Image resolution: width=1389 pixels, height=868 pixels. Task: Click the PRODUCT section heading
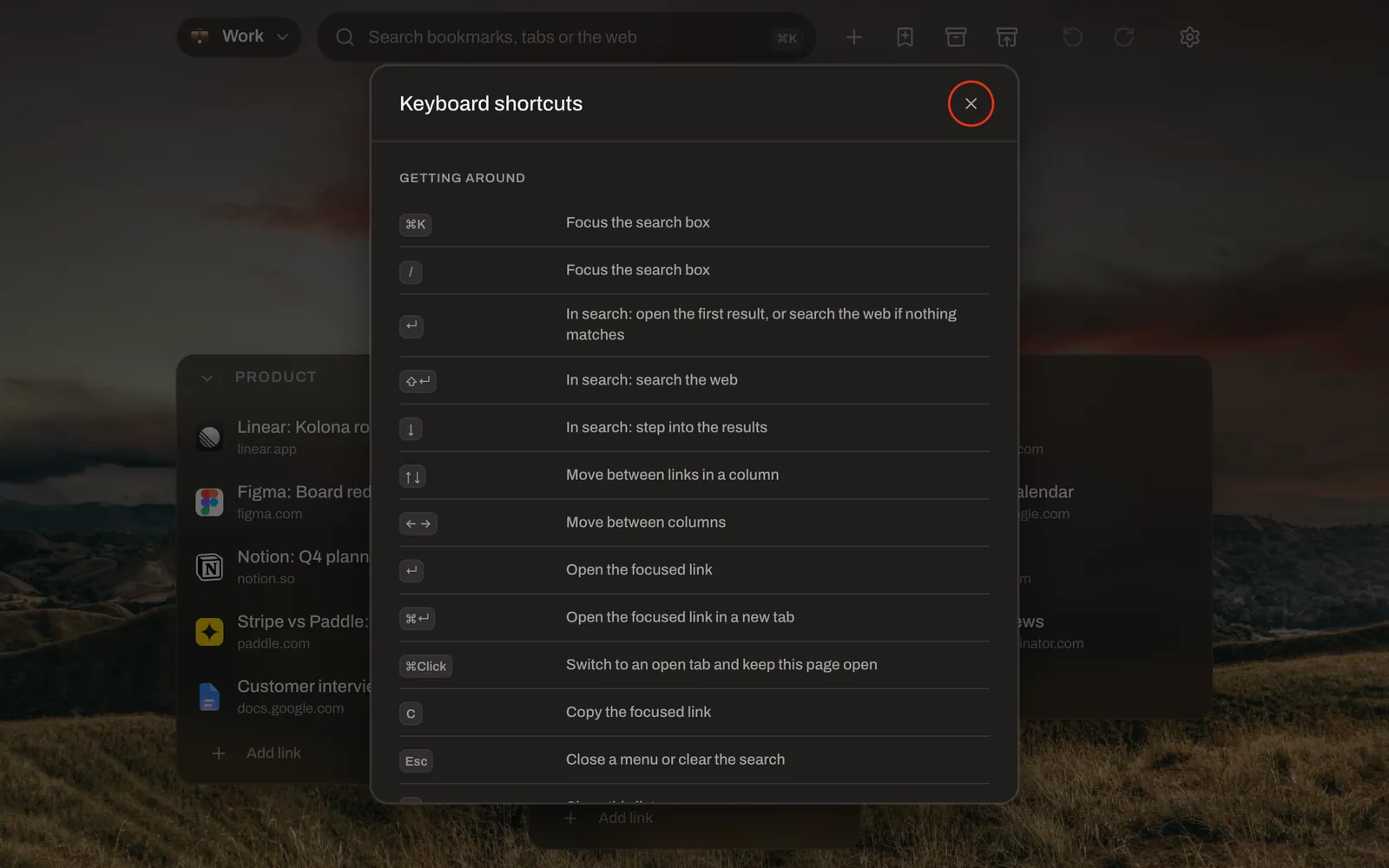276,378
